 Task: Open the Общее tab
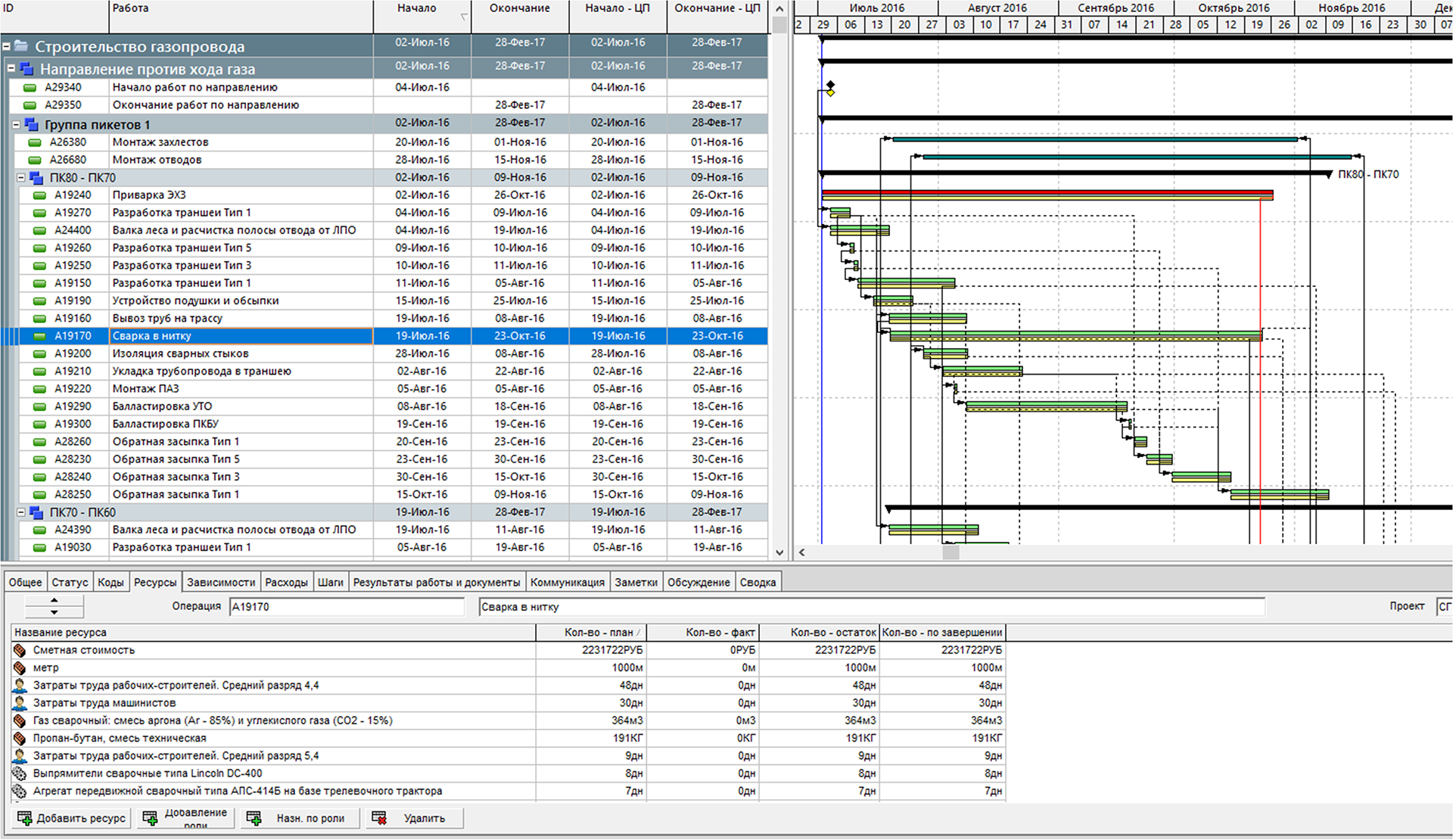[x=25, y=582]
